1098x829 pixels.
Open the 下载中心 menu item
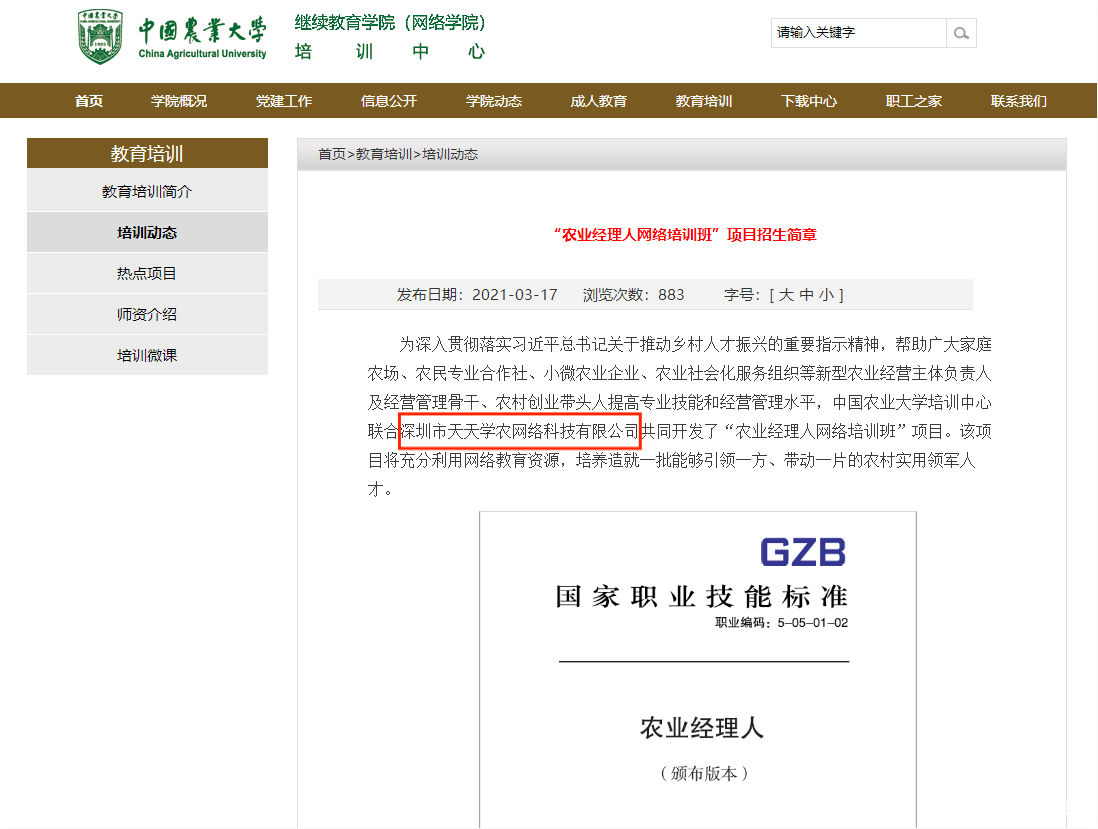pos(809,101)
